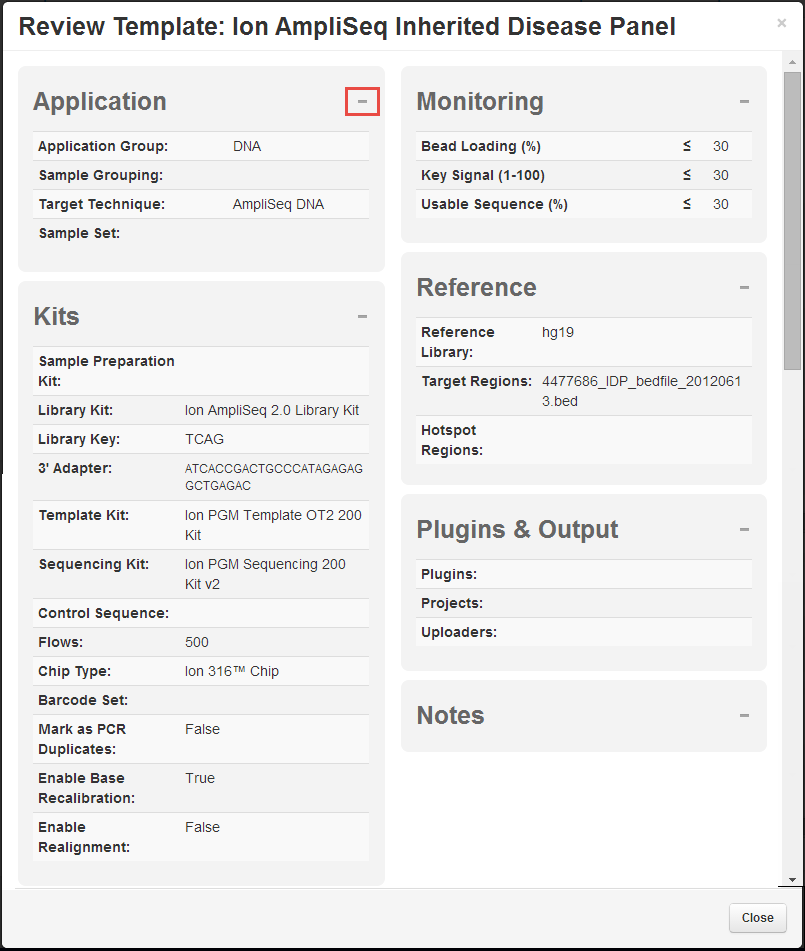805x951 pixels.
Task: Click the 'Barcode Set:' label
Action: click(83, 701)
